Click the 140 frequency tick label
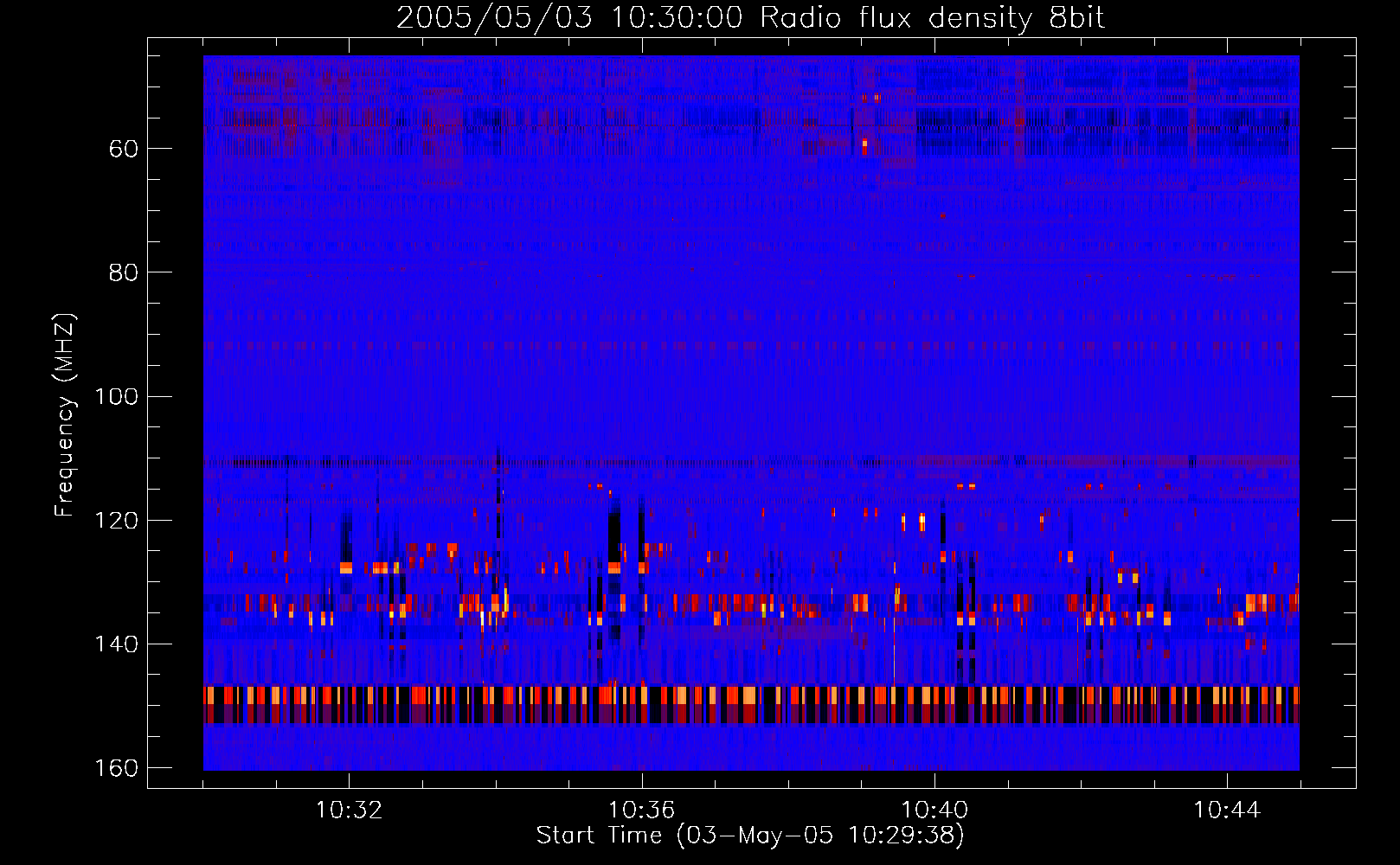 (116, 644)
